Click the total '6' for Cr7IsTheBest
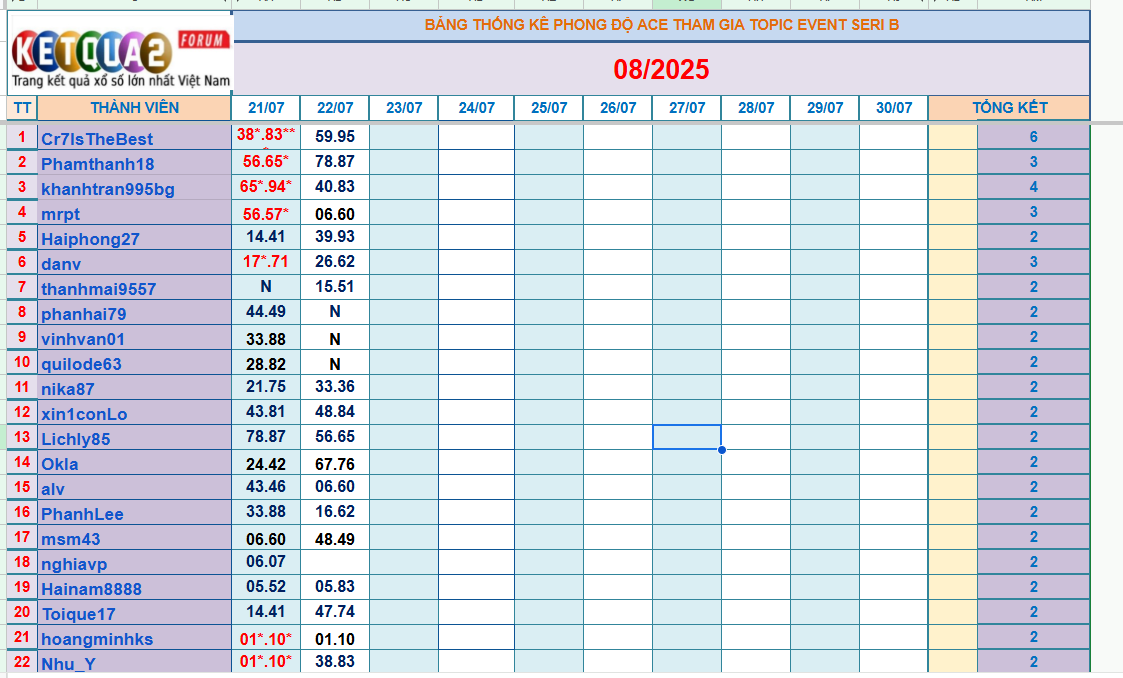The width and height of the screenshot is (1123, 678). point(1033,137)
